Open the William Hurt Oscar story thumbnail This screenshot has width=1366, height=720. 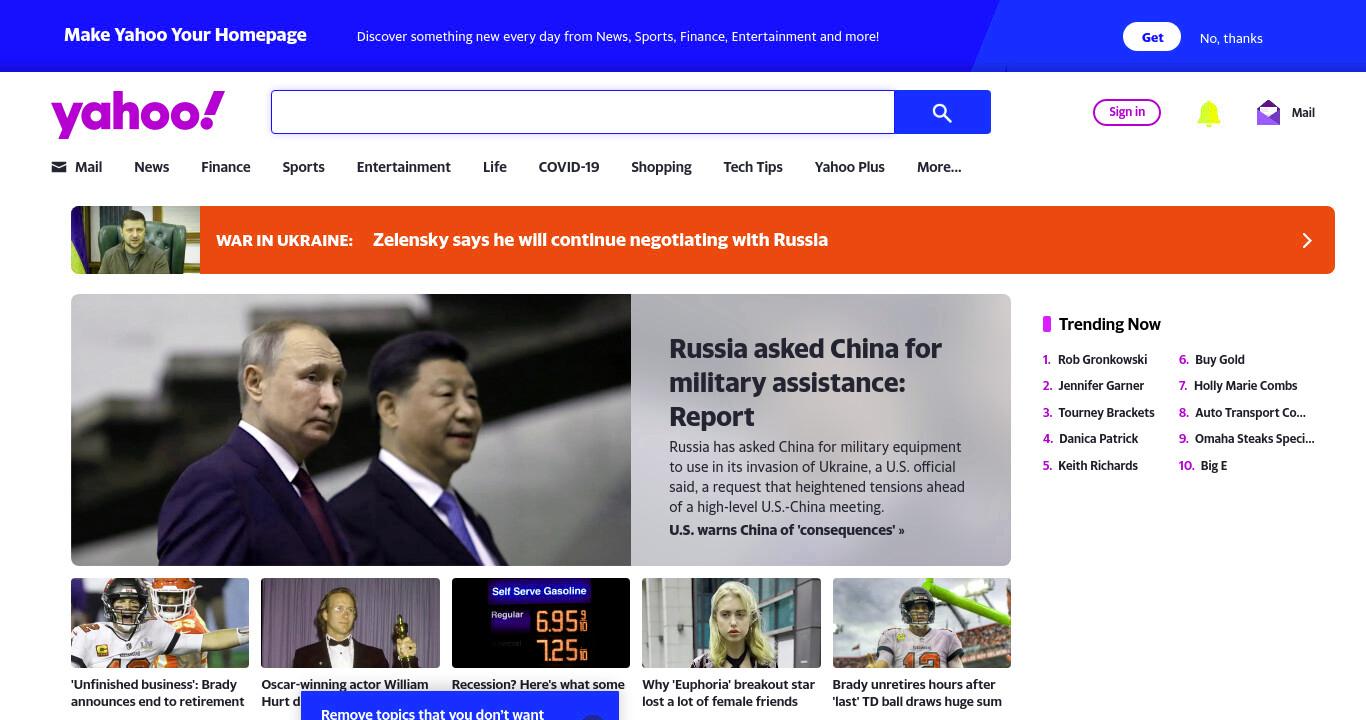350,623
